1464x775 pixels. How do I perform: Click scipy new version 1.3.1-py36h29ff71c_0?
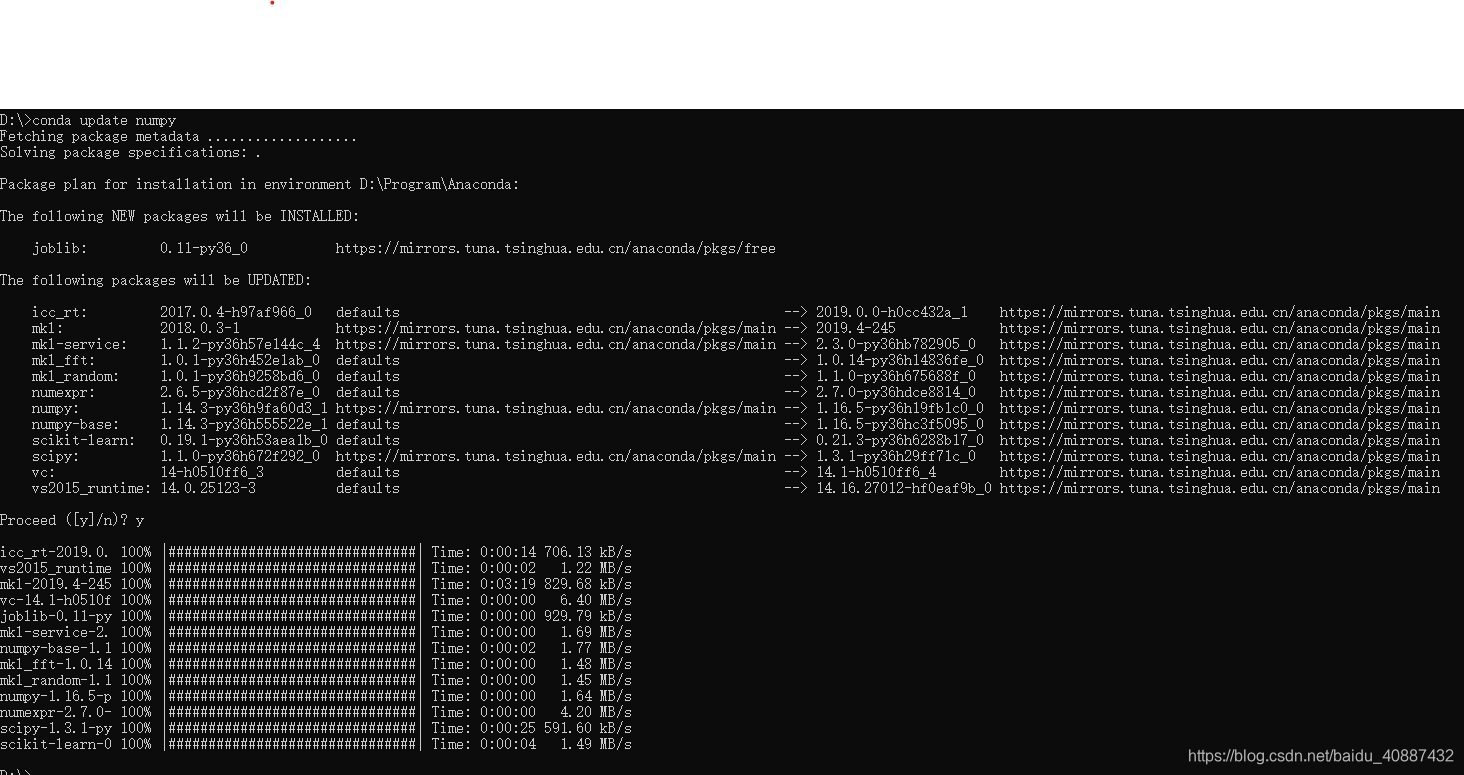[896, 456]
